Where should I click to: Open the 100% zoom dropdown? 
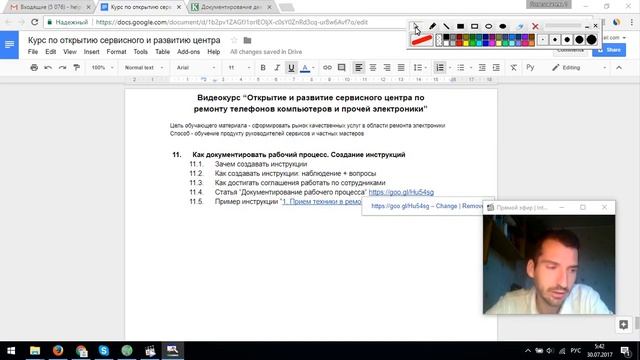102,67
